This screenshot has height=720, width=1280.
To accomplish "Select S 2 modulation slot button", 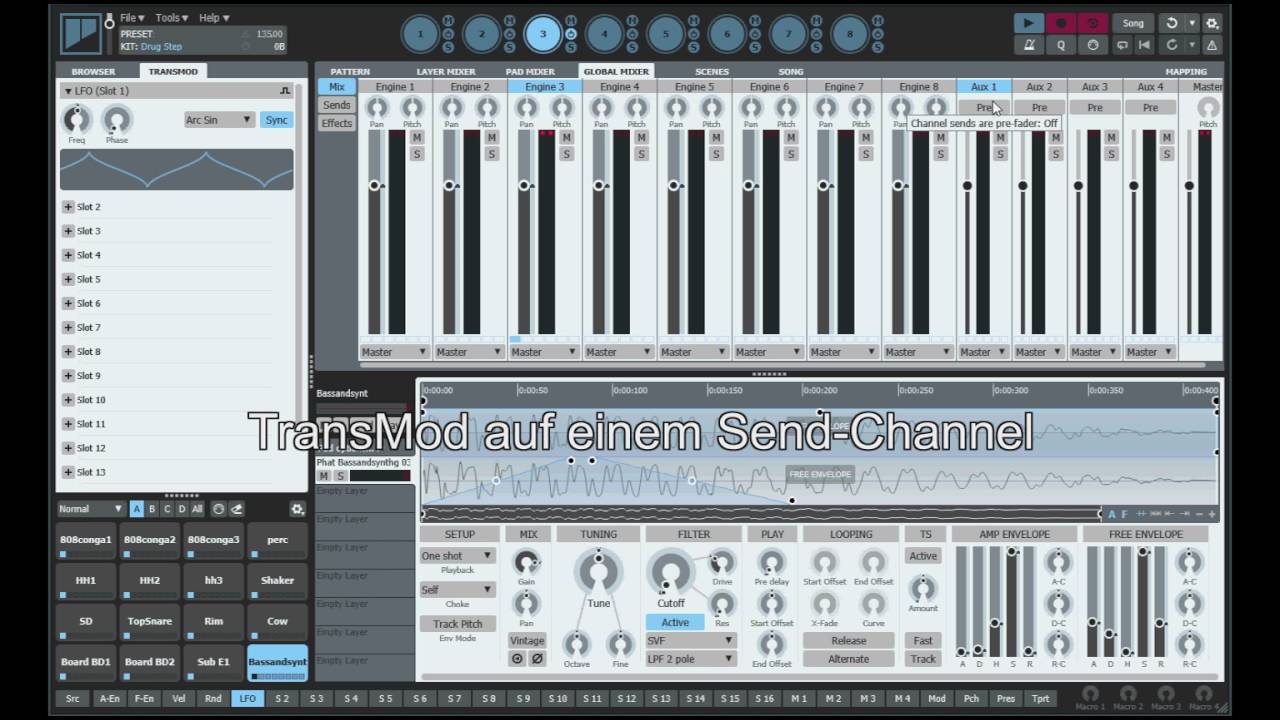I will (x=282, y=698).
